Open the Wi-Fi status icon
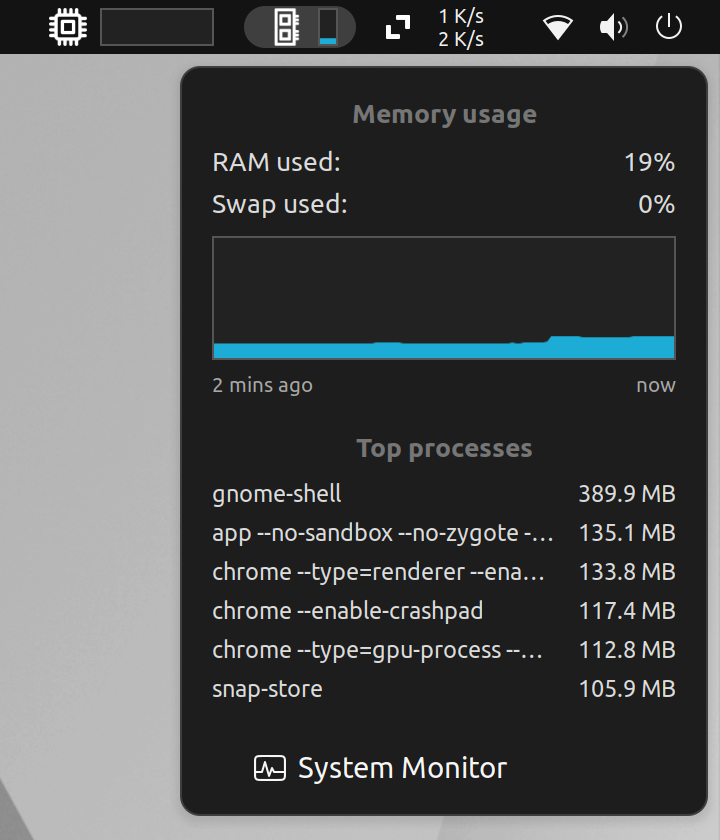Viewport: 720px width, 840px height. (x=558, y=27)
